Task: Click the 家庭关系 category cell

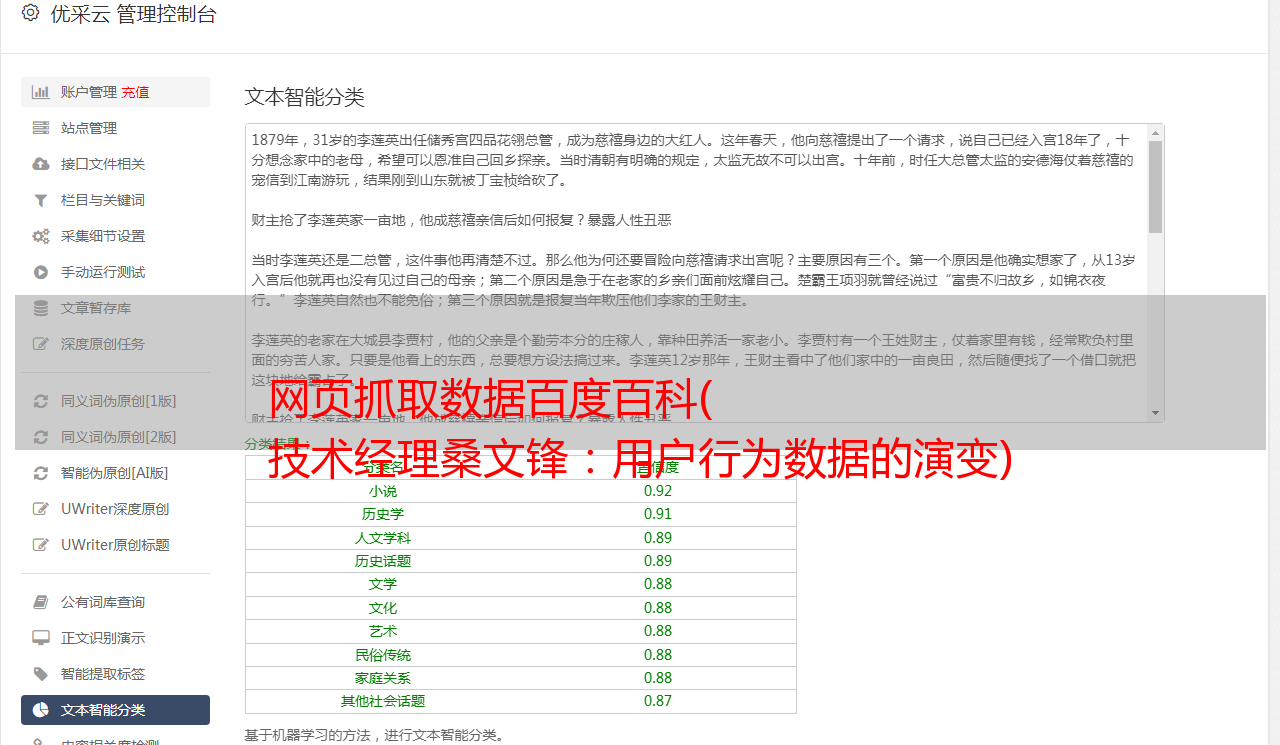Action: coord(383,678)
